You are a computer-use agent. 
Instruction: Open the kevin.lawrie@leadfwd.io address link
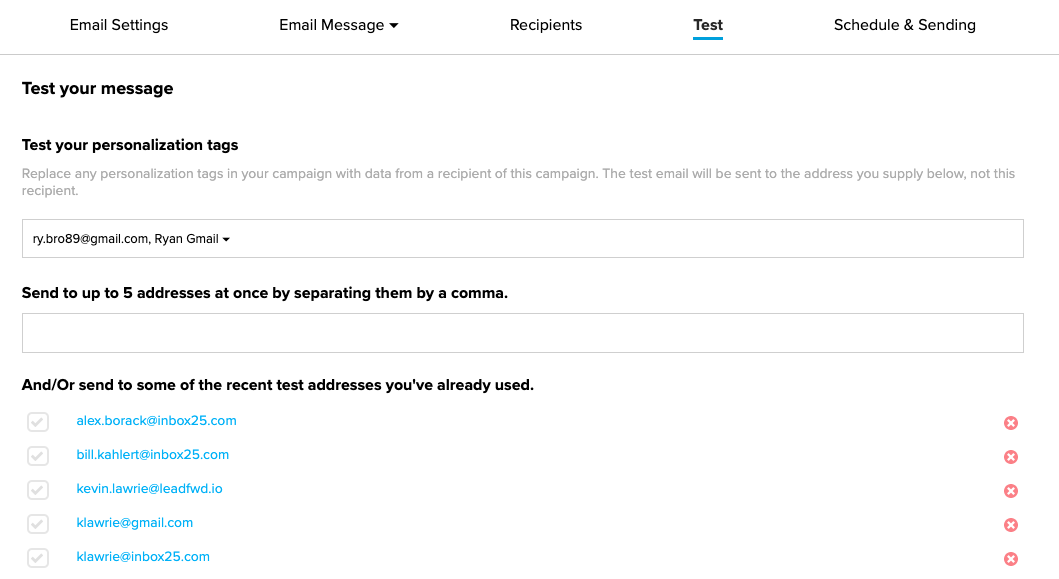149,488
